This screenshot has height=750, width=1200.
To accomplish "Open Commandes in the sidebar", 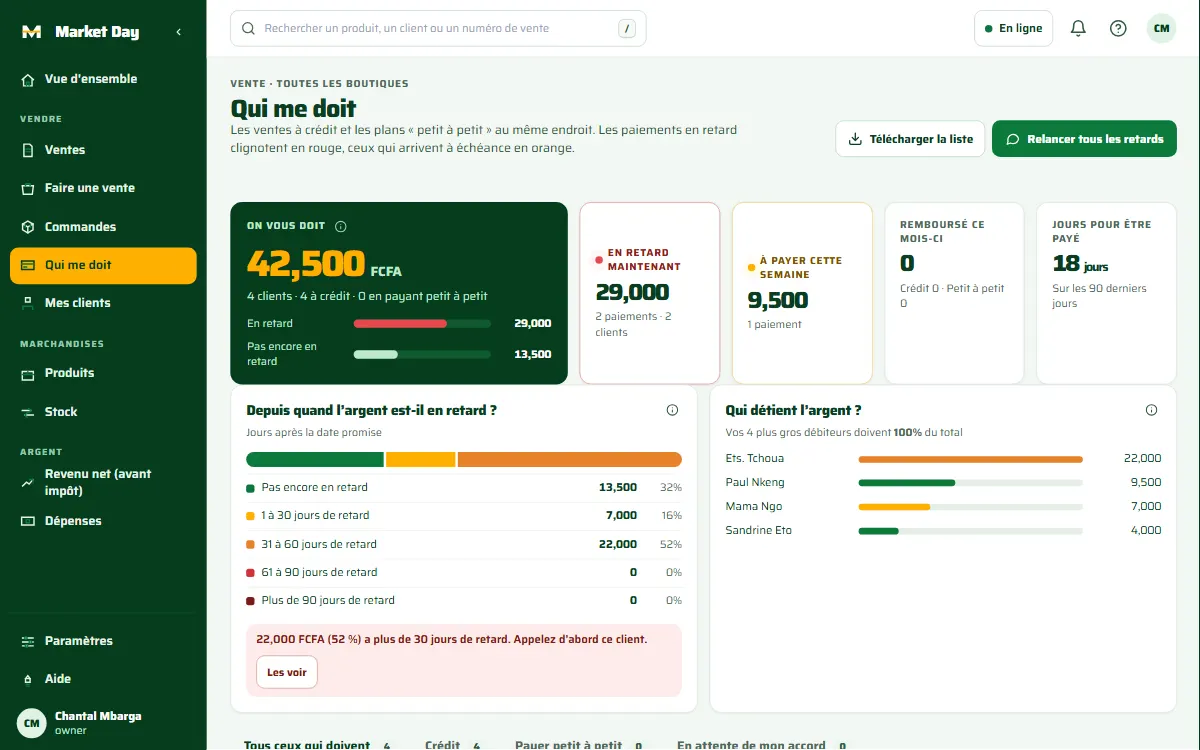I will [x=103, y=227].
